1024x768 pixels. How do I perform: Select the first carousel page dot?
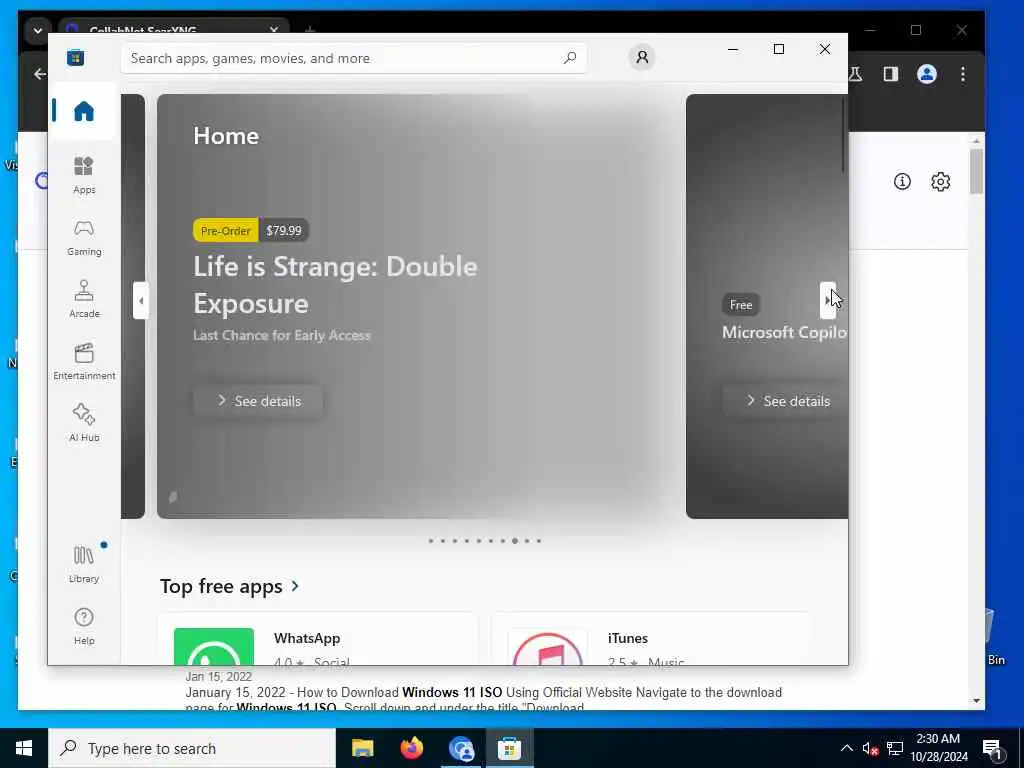(x=430, y=541)
